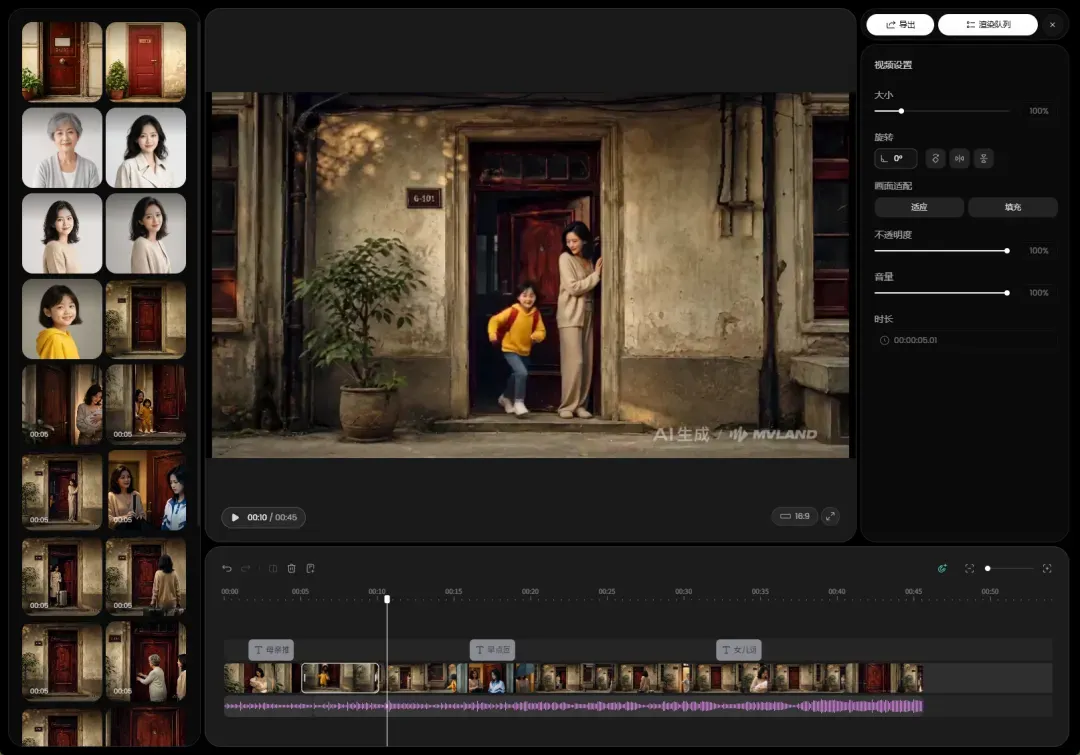1080x755 pixels.
Task: Click the green magnet snap icon
Action: (942, 568)
